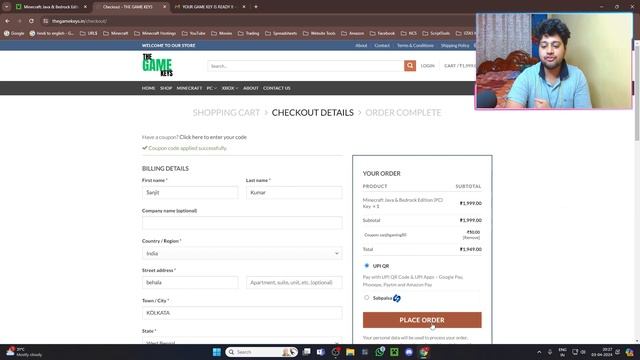Open Minecraft launcher from taskbar
This screenshot has height=360, width=640.
(x=394, y=352)
